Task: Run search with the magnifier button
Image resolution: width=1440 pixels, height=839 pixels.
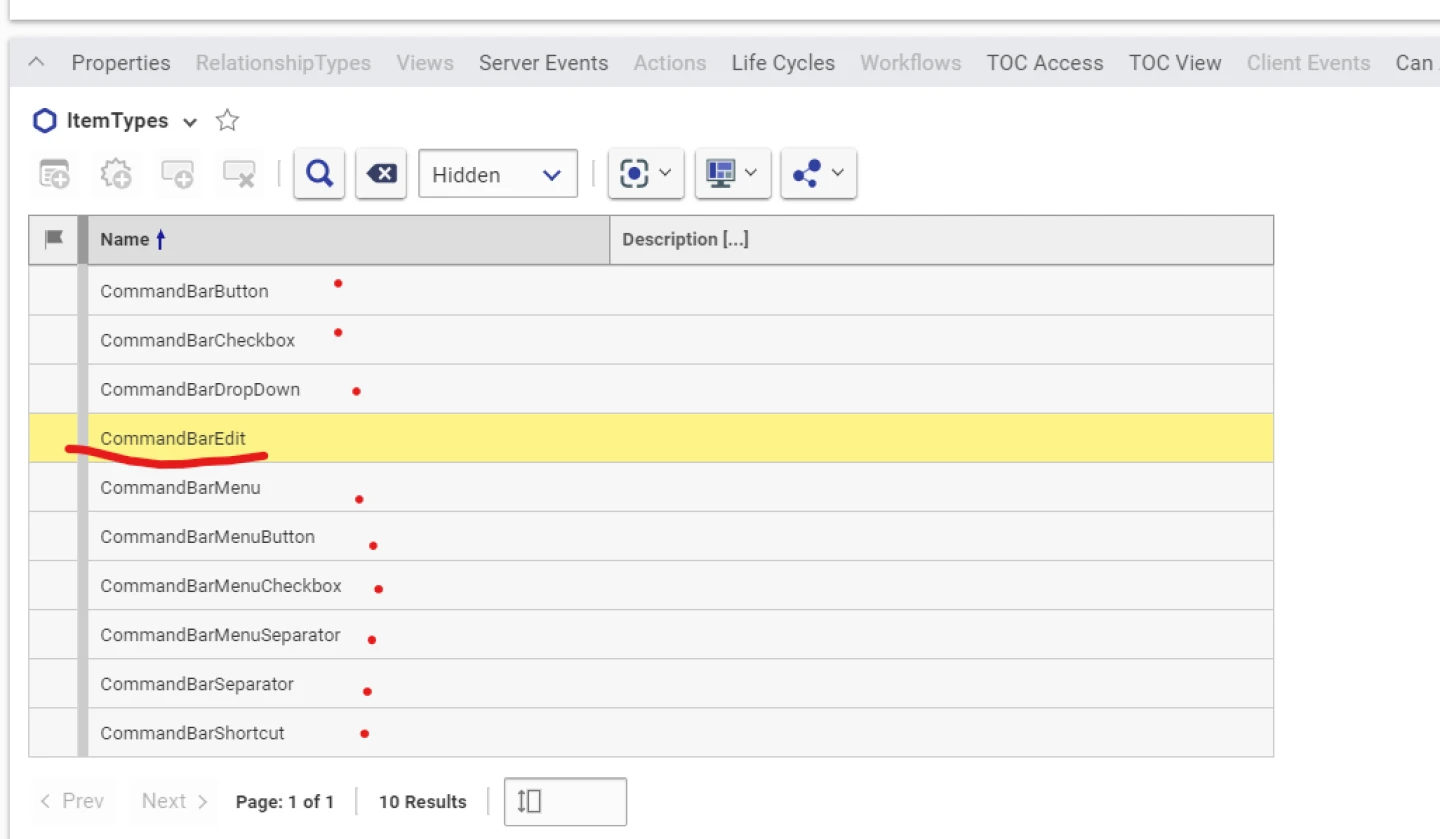Action: [x=319, y=174]
